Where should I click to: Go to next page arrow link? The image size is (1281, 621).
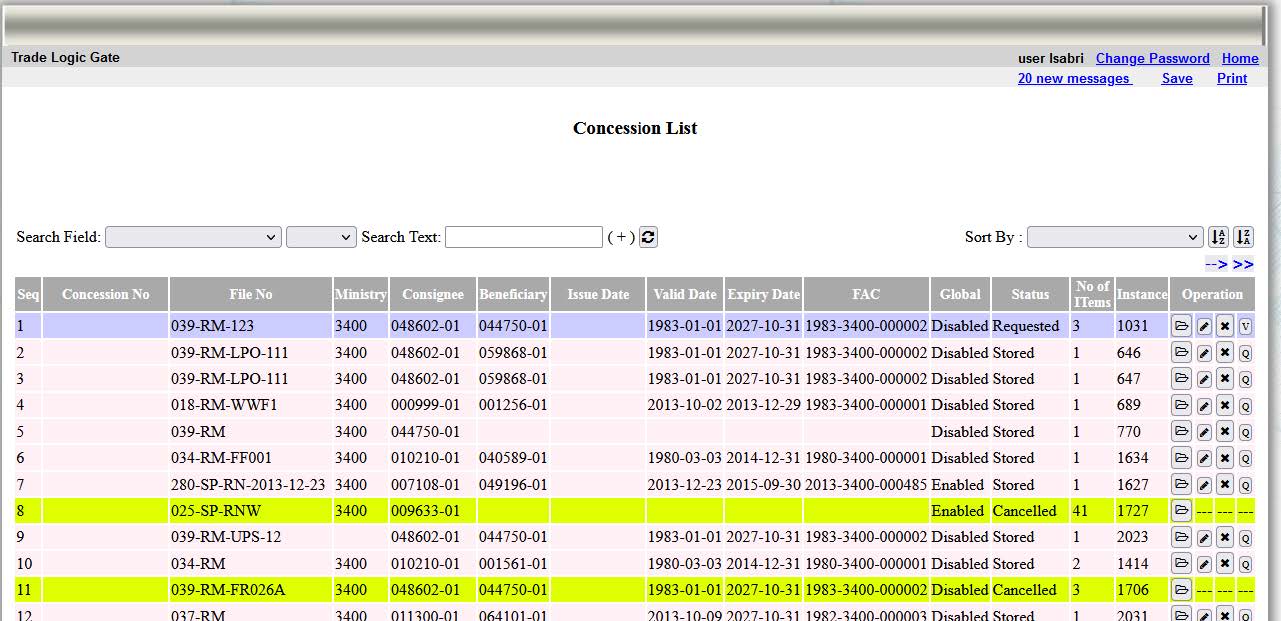click(x=1216, y=264)
